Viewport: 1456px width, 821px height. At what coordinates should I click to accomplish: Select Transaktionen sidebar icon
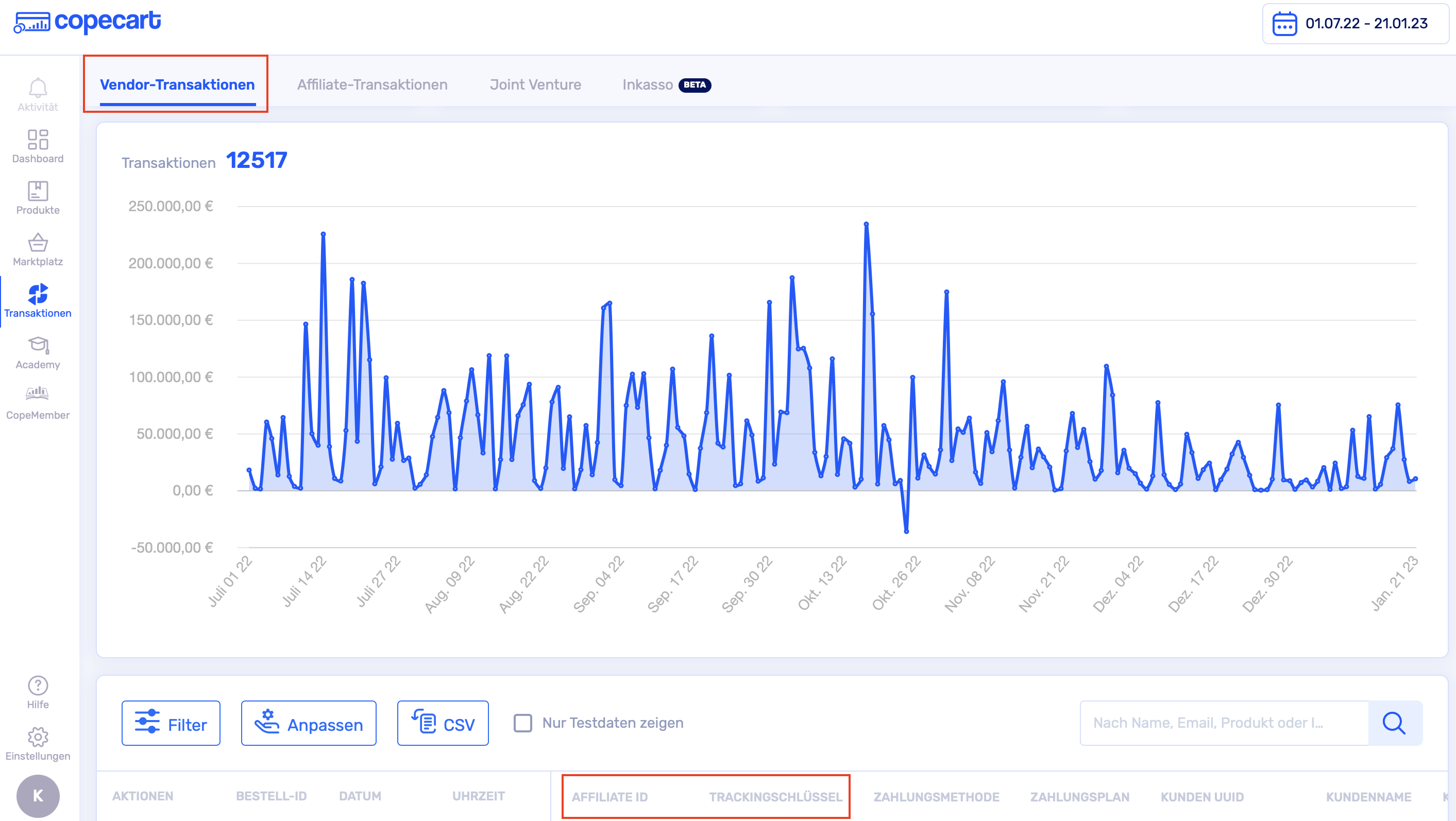37,295
